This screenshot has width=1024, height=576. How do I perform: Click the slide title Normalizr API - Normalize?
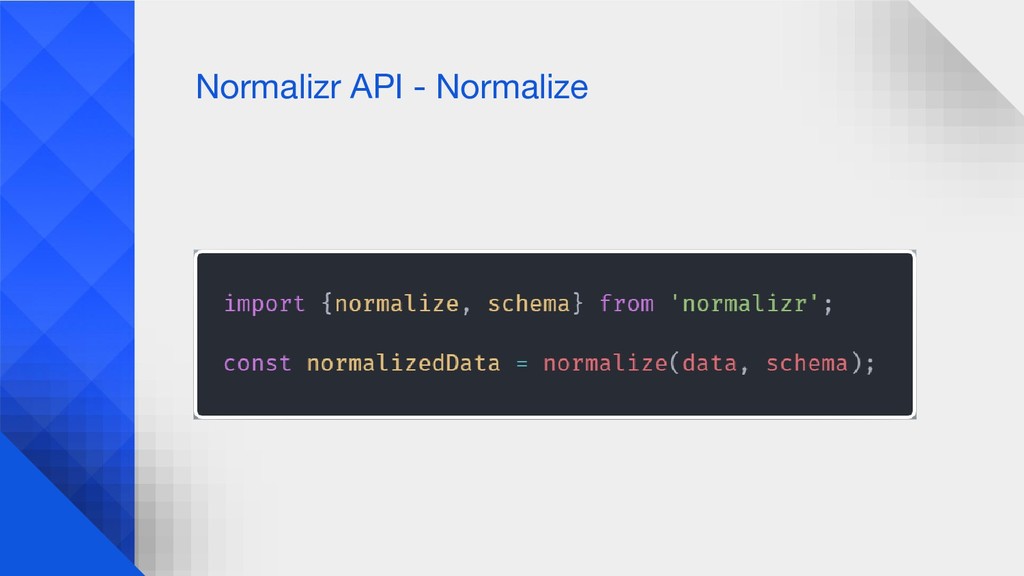click(392, 87)
